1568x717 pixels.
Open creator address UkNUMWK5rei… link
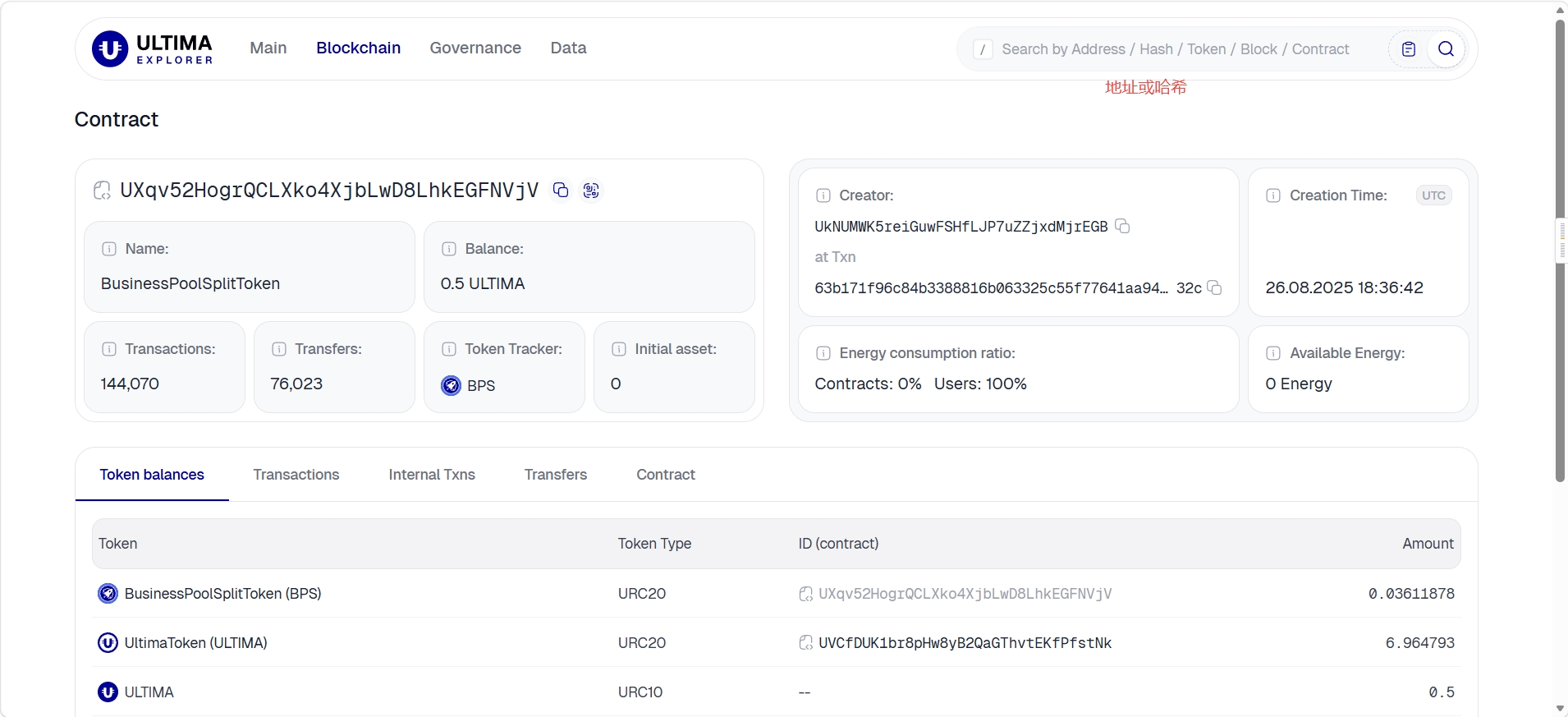click(x=961, y=227)
